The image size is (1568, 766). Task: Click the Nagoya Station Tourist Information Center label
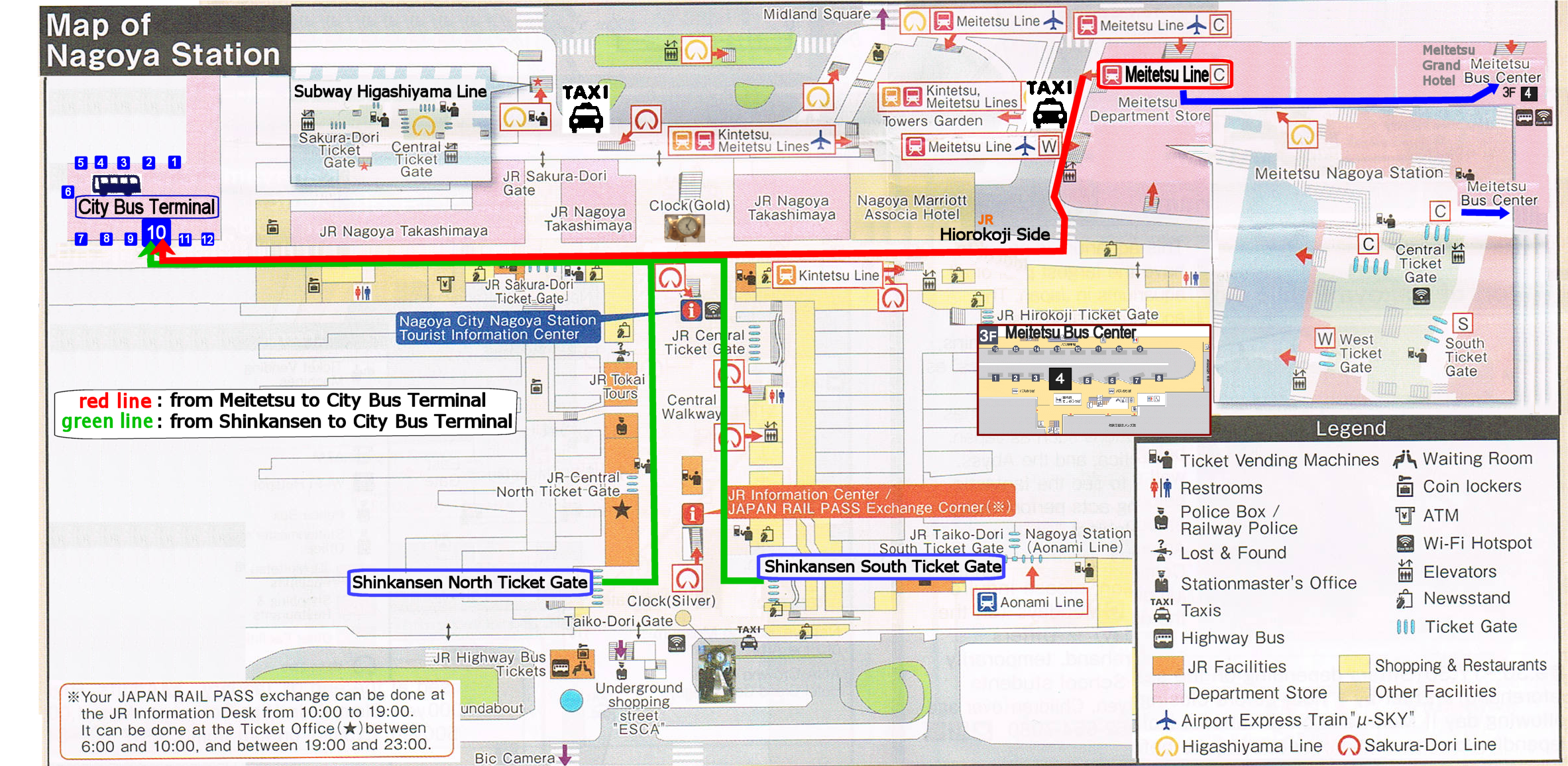(498, 327)
